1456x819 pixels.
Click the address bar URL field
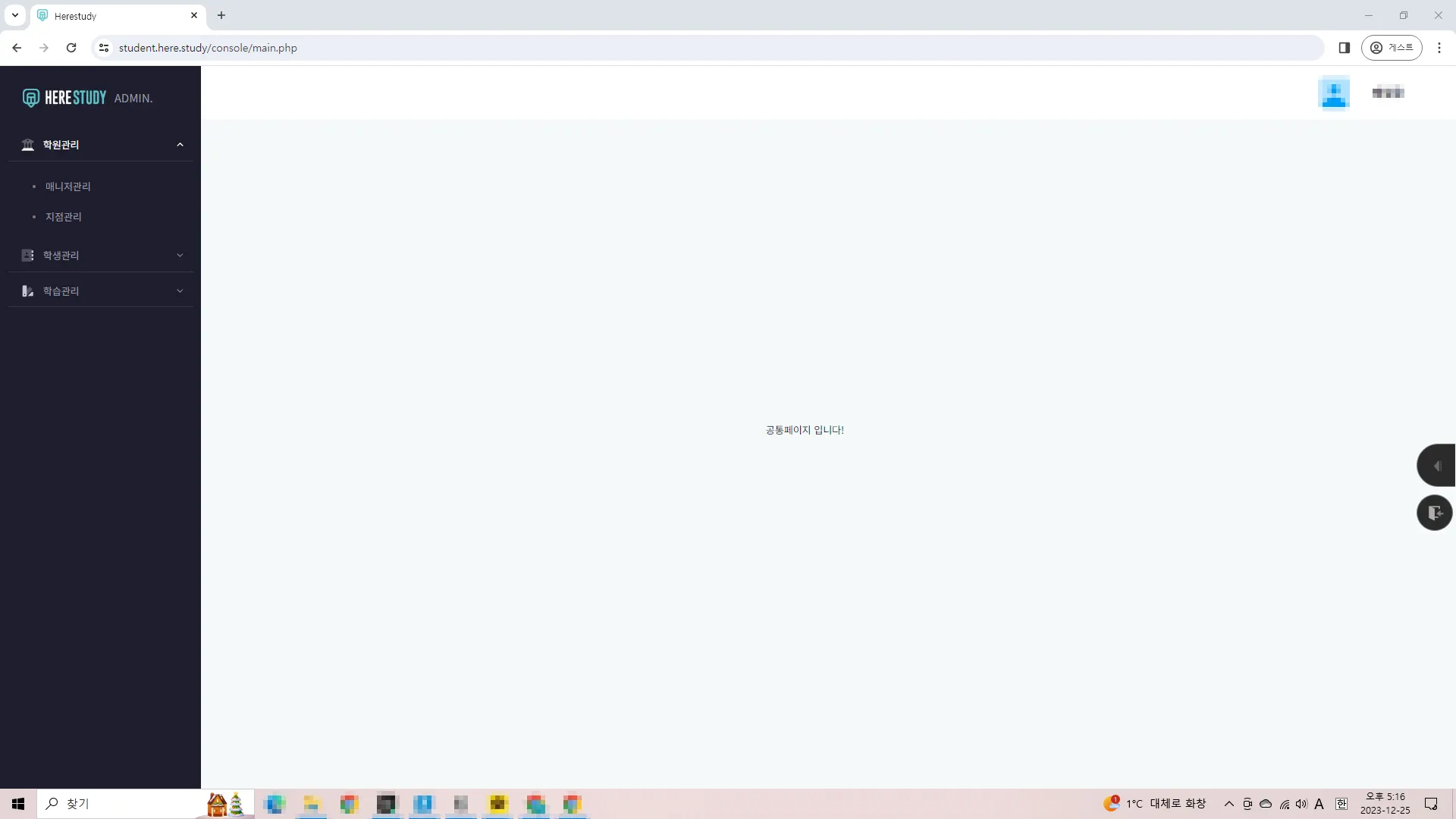531,48
